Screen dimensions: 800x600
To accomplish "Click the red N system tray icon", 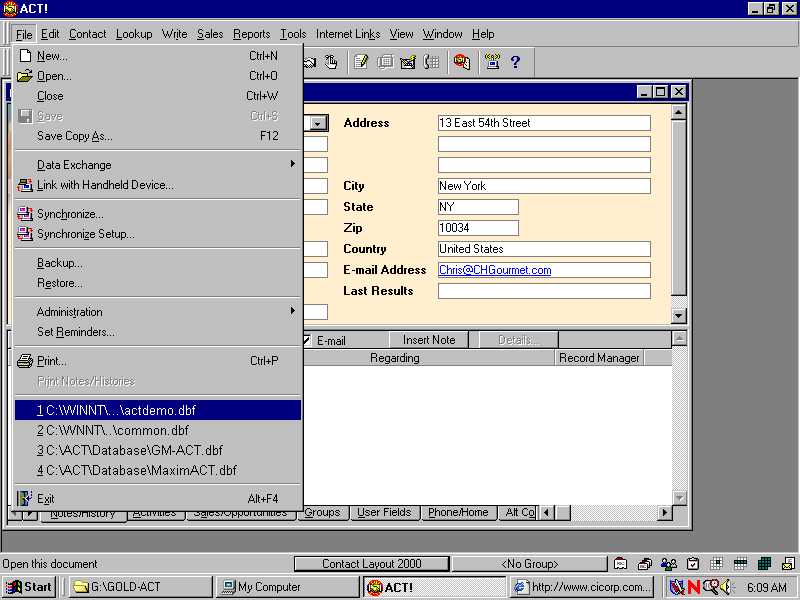I will click(x=693, y=587).
